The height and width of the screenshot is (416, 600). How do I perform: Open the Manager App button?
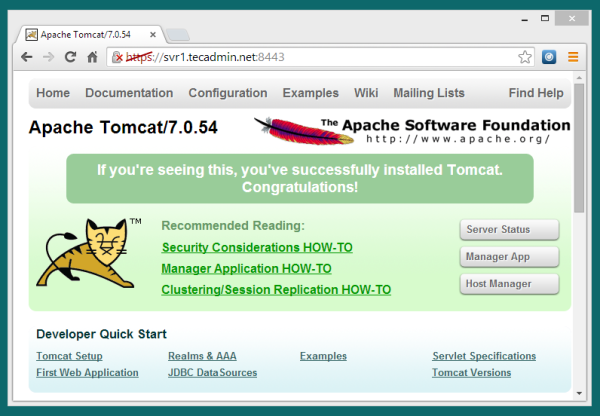[x=509, y=257]
